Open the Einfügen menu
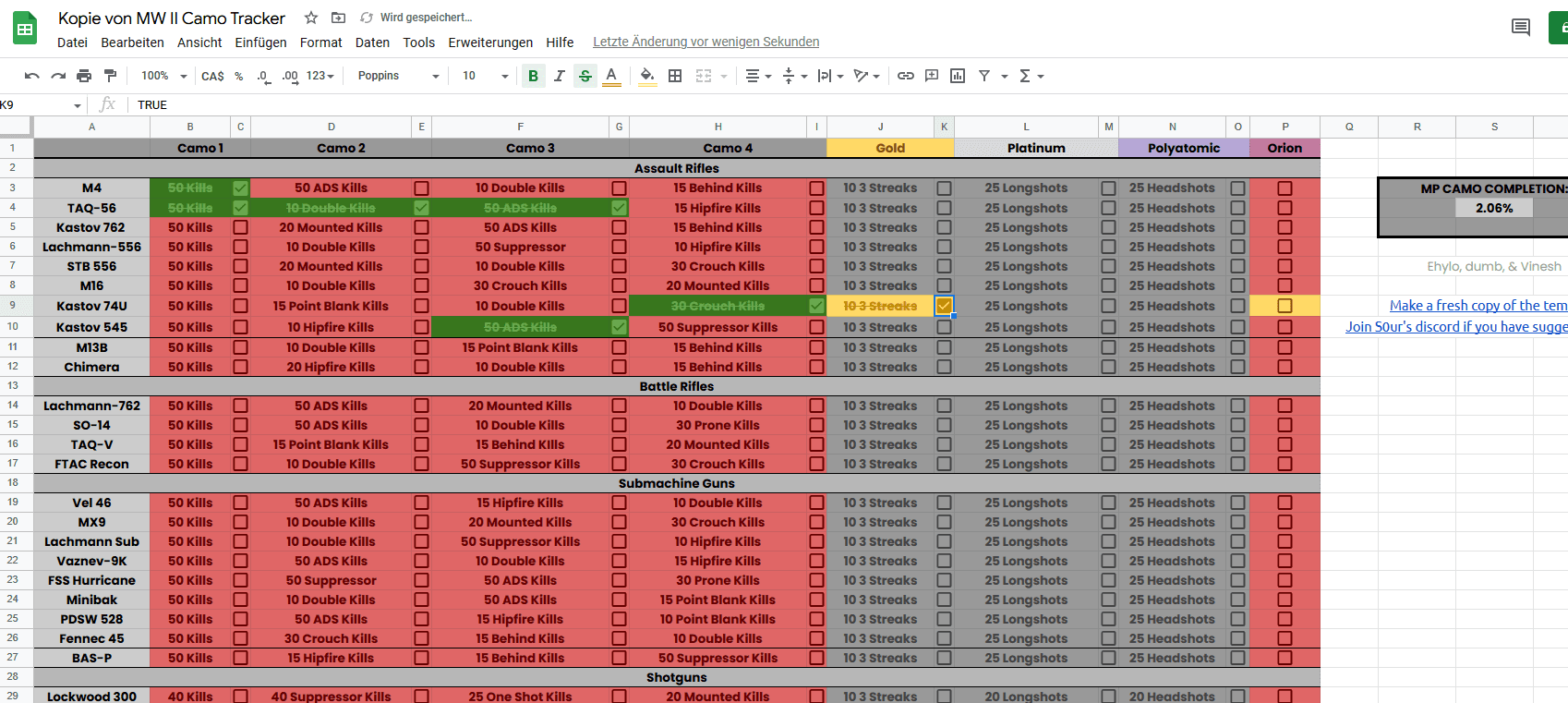 260,42
